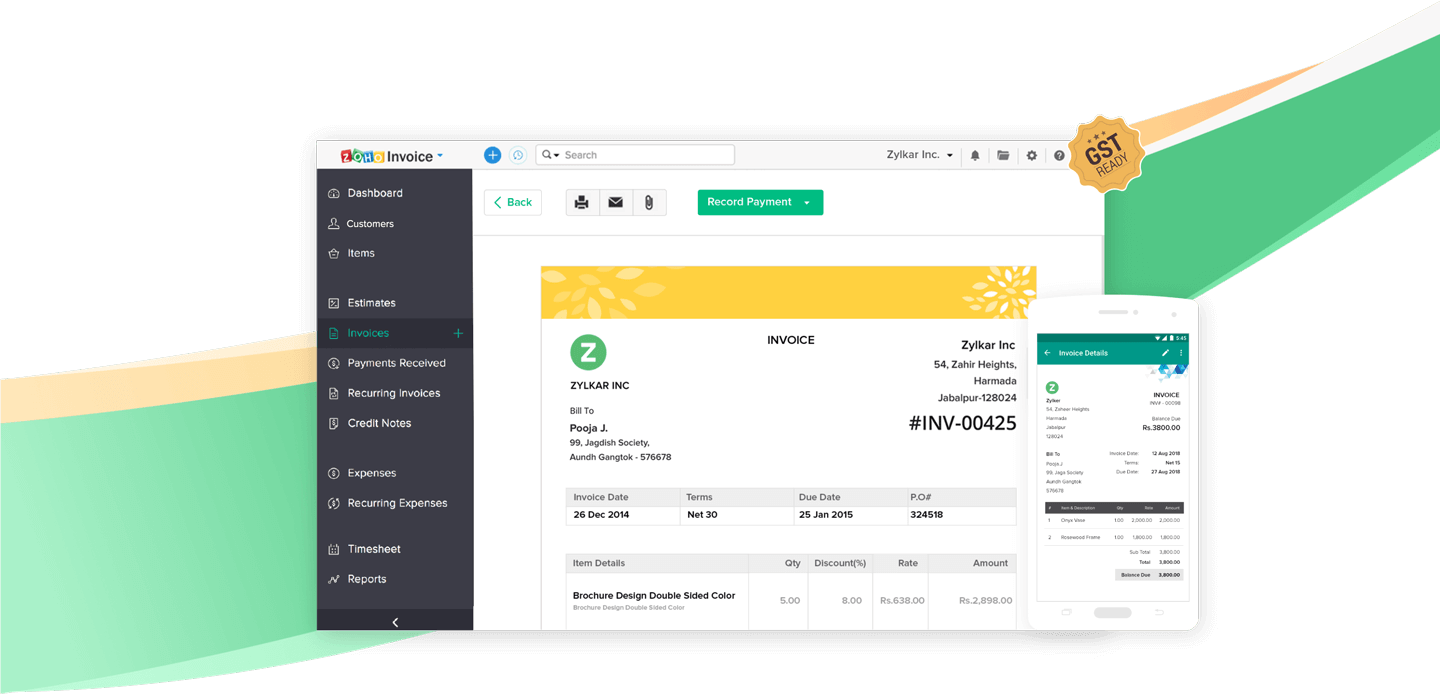The height and width of the screenshot is (694, 1440).
Task: Click the help question mark icon
Action: 1059,156
